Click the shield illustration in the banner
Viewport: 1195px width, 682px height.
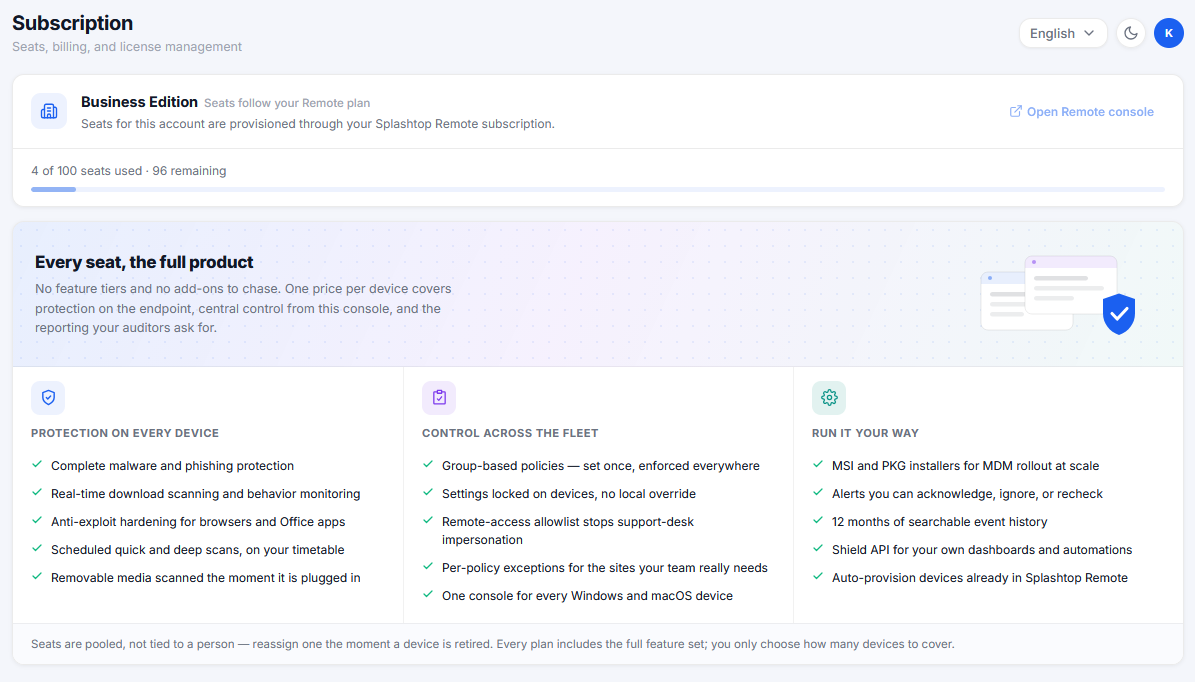click(1119, 313)
